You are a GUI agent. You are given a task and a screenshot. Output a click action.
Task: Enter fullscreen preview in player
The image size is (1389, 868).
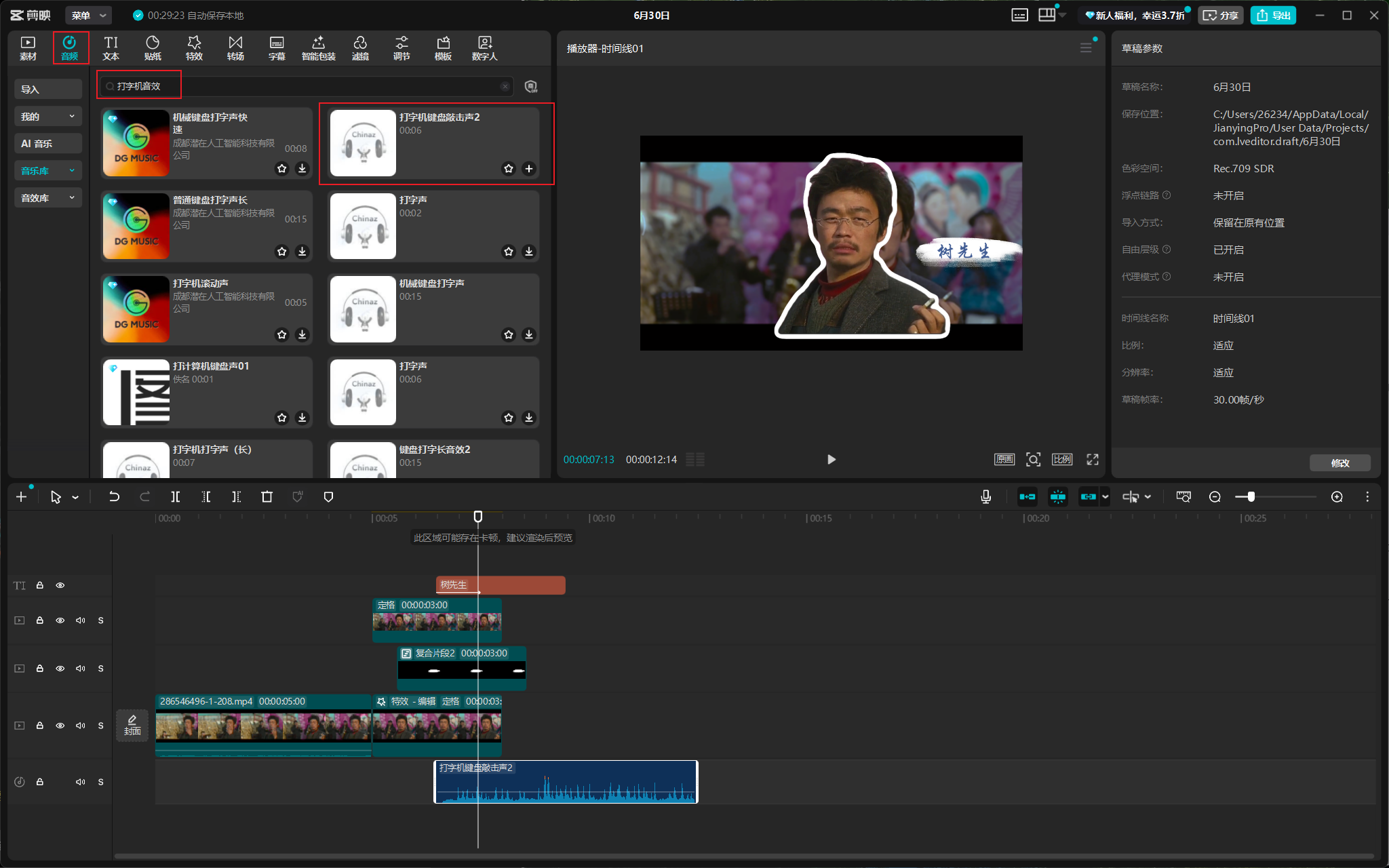pyautogui.click(x=1093, y=459)
